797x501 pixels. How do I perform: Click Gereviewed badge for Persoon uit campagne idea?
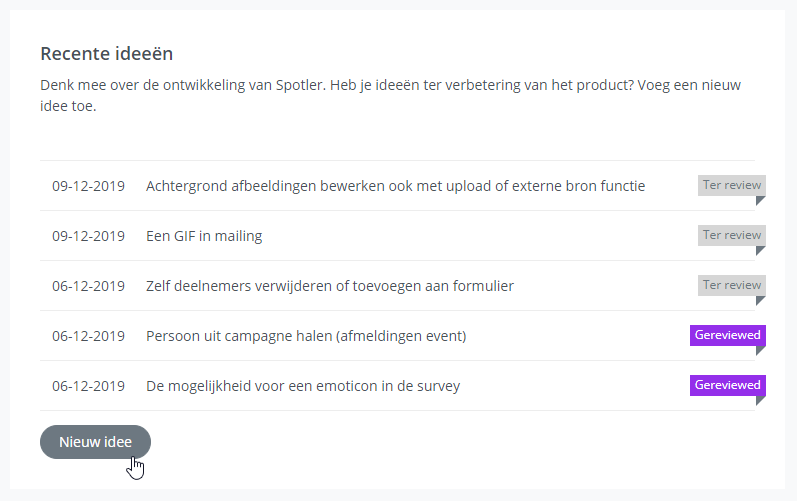tap(727, 335)
